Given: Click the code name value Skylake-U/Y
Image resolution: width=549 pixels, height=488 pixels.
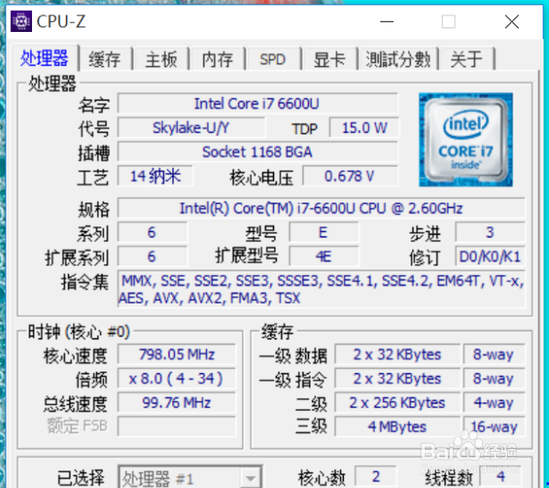Looking at the screenshot, I should coord(191,128).
